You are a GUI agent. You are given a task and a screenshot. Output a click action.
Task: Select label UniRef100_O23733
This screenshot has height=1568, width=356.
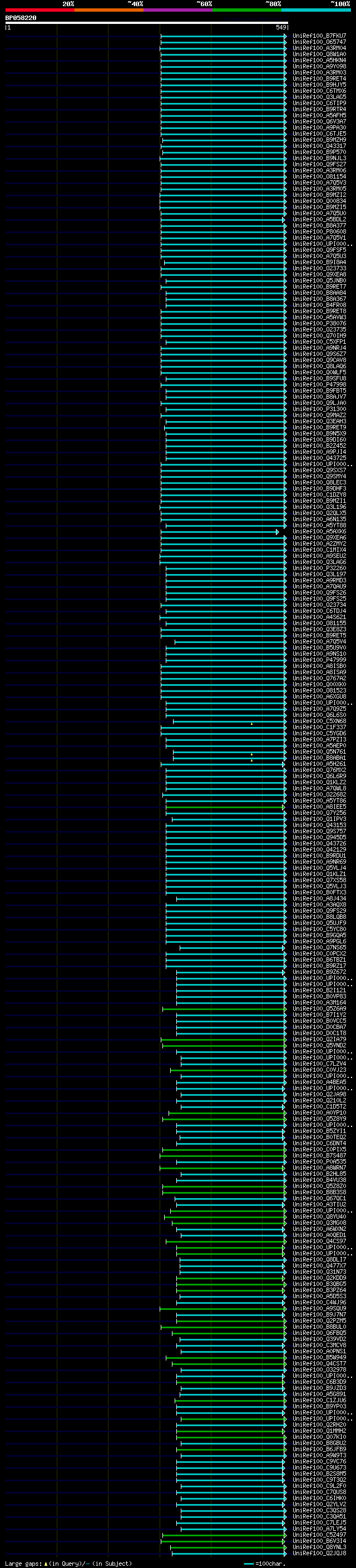coord(319,269)
